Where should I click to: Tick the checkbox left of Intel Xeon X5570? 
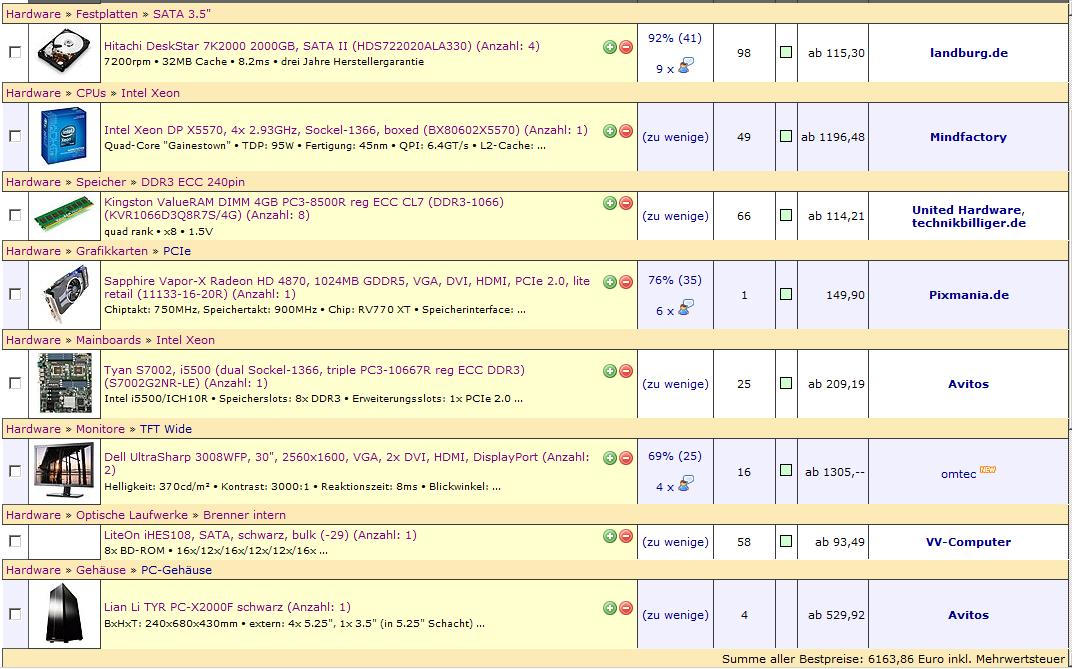pos(14,136)
